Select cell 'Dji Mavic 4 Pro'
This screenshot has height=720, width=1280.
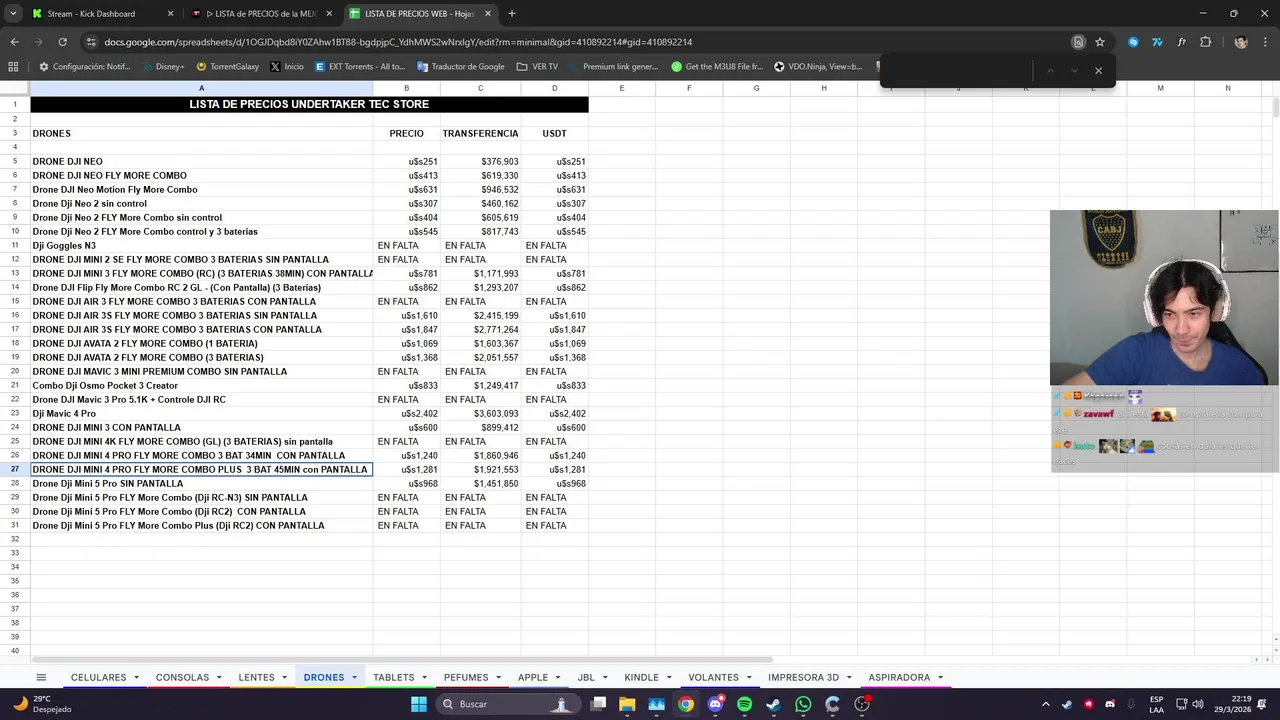(x=201, y=413)
